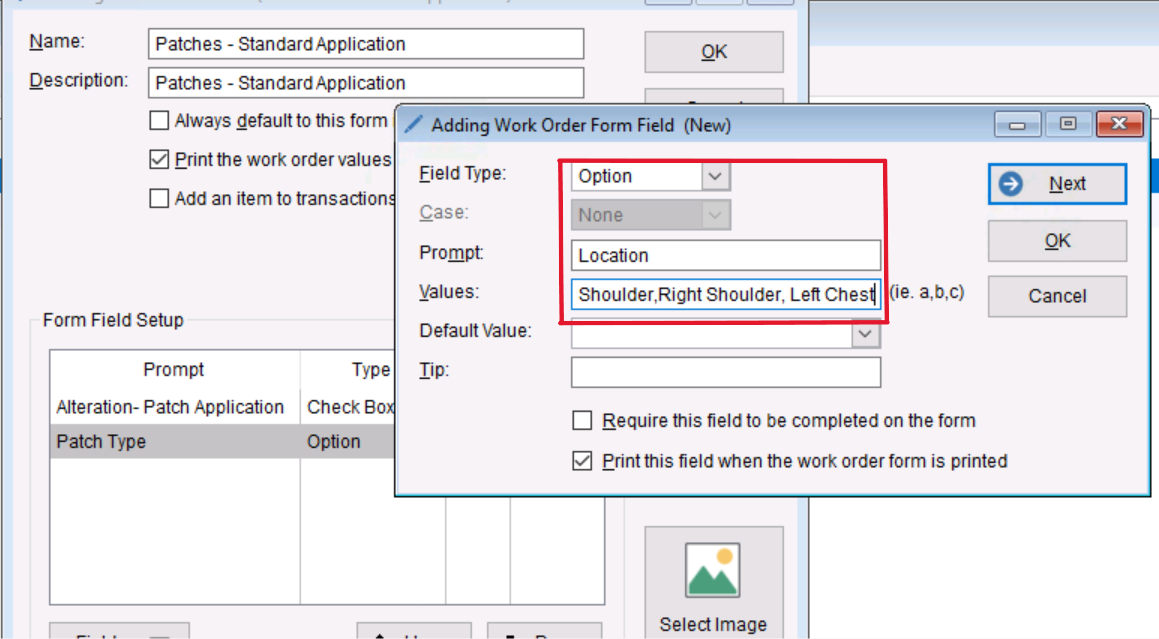Close the Adding Work Order Form Field dialog
The width and height of the screenshot is (1159, 639).
pos(1119,125)
